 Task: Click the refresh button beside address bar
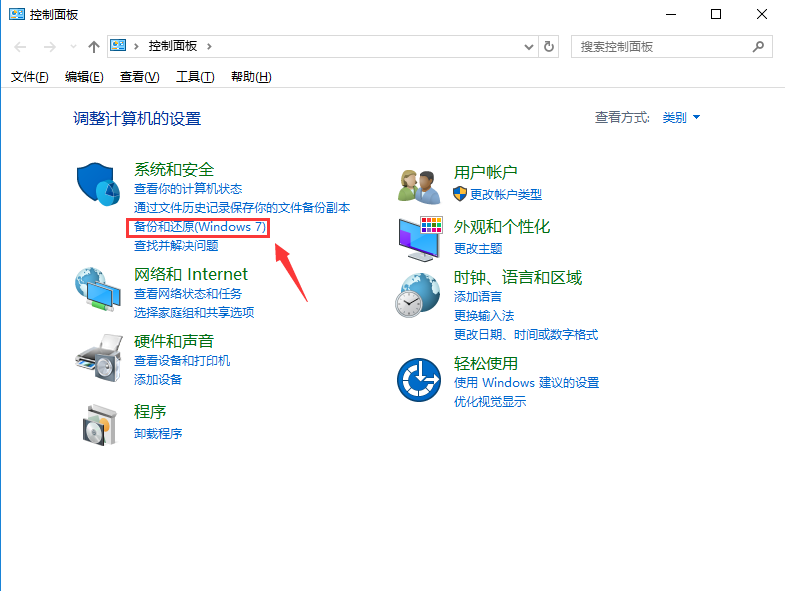coord(549,46)
